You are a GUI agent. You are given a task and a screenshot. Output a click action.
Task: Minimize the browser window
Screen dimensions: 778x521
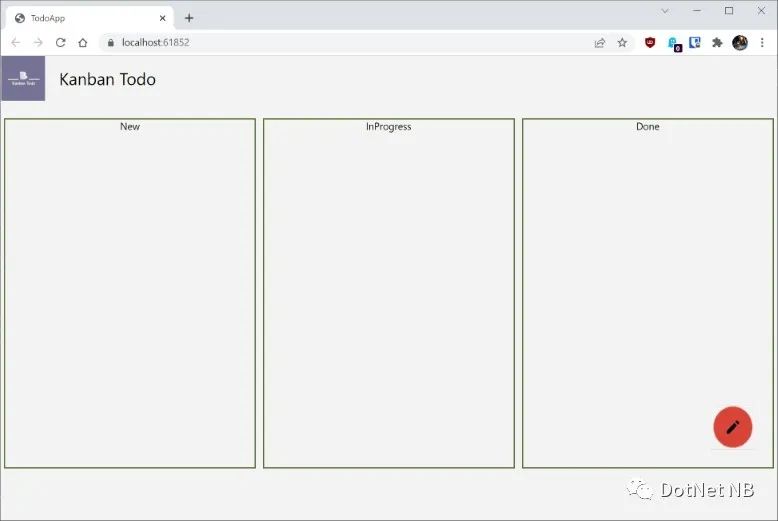pyautogui.click(x=697, y=11)
